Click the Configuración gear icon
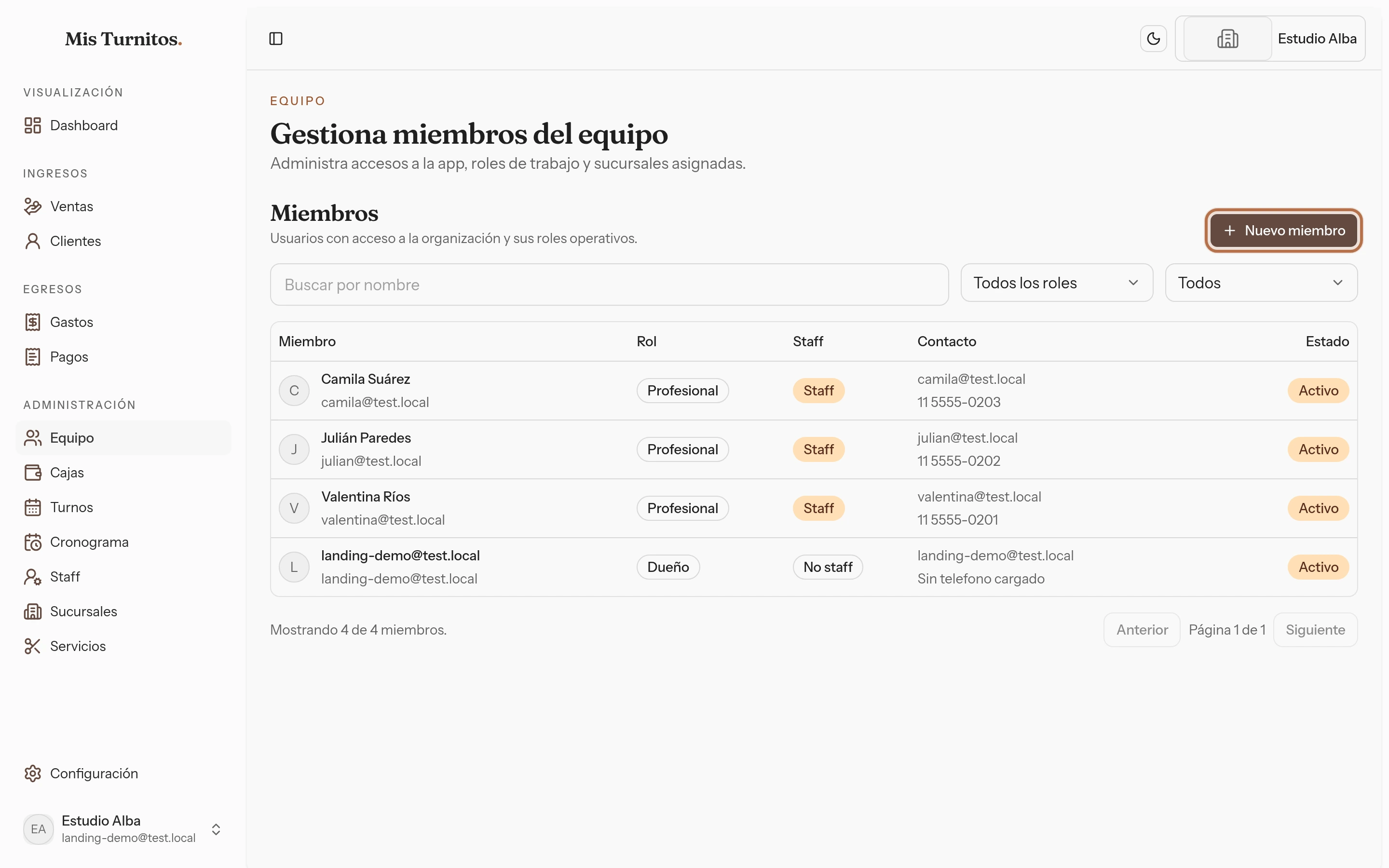The height and width of the screenshot is (868, 1389). pyautogui.click(x=33, y=773)
